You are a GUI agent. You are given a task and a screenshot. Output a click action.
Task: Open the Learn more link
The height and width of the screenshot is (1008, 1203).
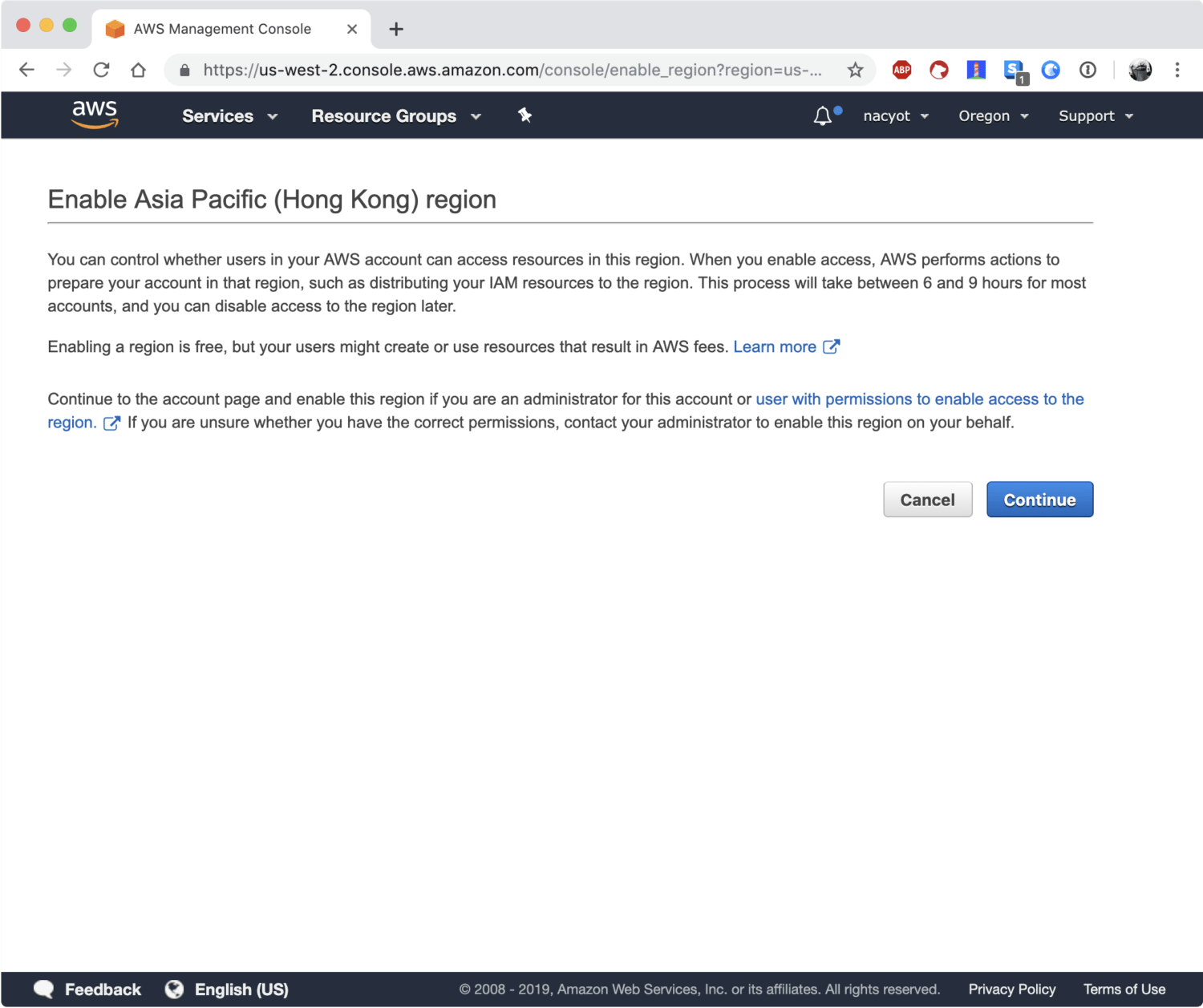coord(775,346)
